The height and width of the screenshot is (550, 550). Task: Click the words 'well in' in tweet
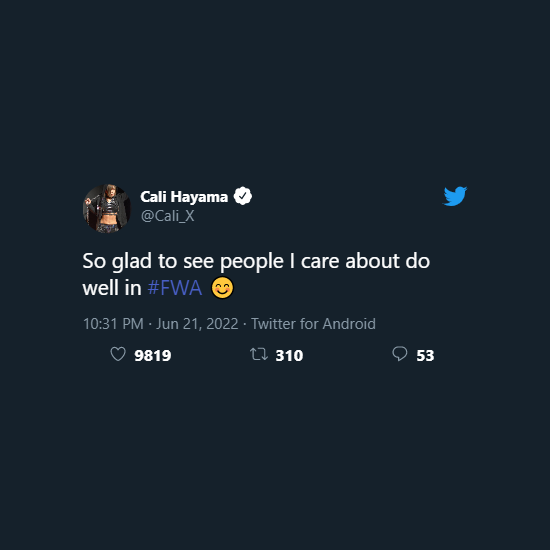click(112, 288)
